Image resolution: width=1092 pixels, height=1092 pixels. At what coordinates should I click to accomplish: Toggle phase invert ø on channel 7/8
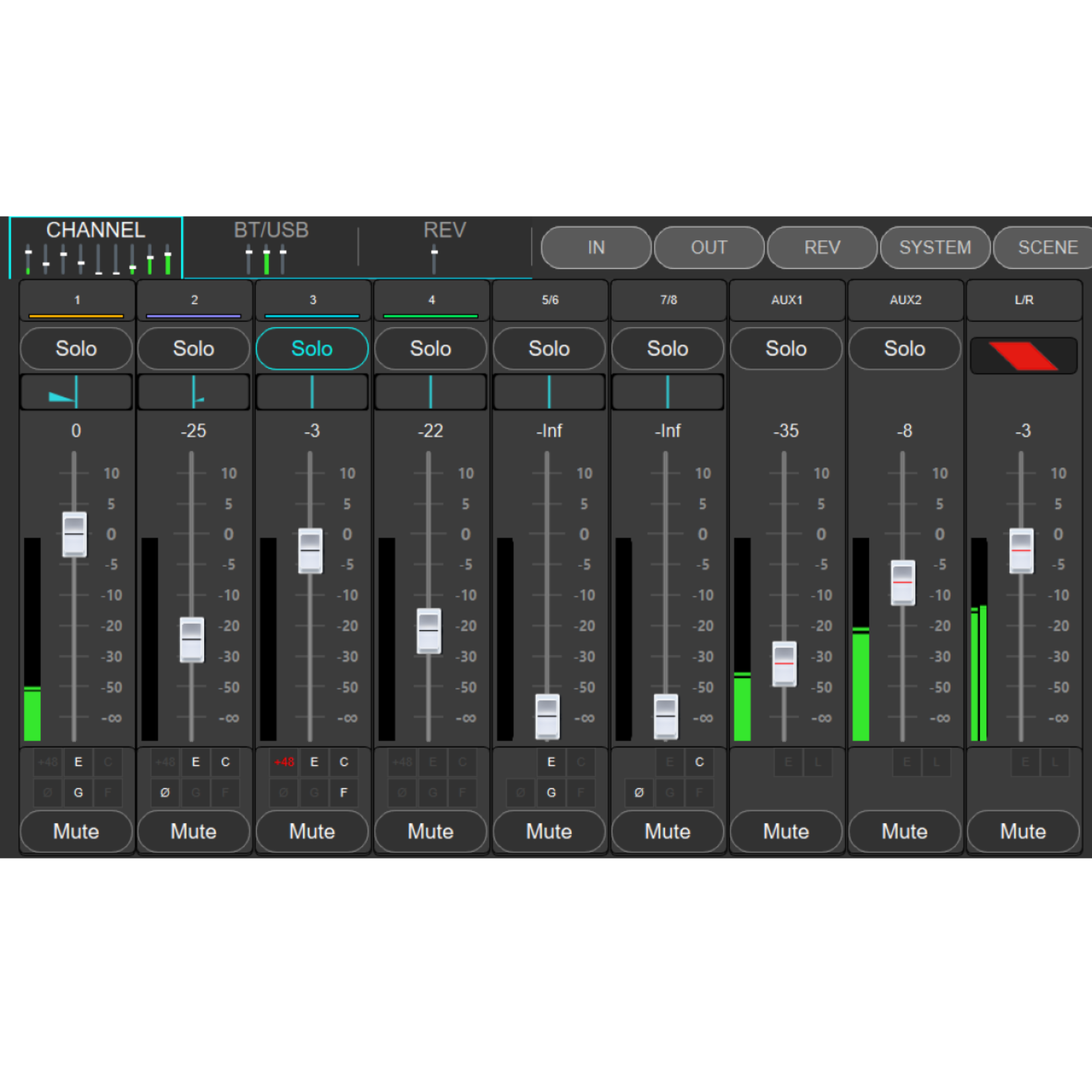pyautogui.click(x=639, y=792)
